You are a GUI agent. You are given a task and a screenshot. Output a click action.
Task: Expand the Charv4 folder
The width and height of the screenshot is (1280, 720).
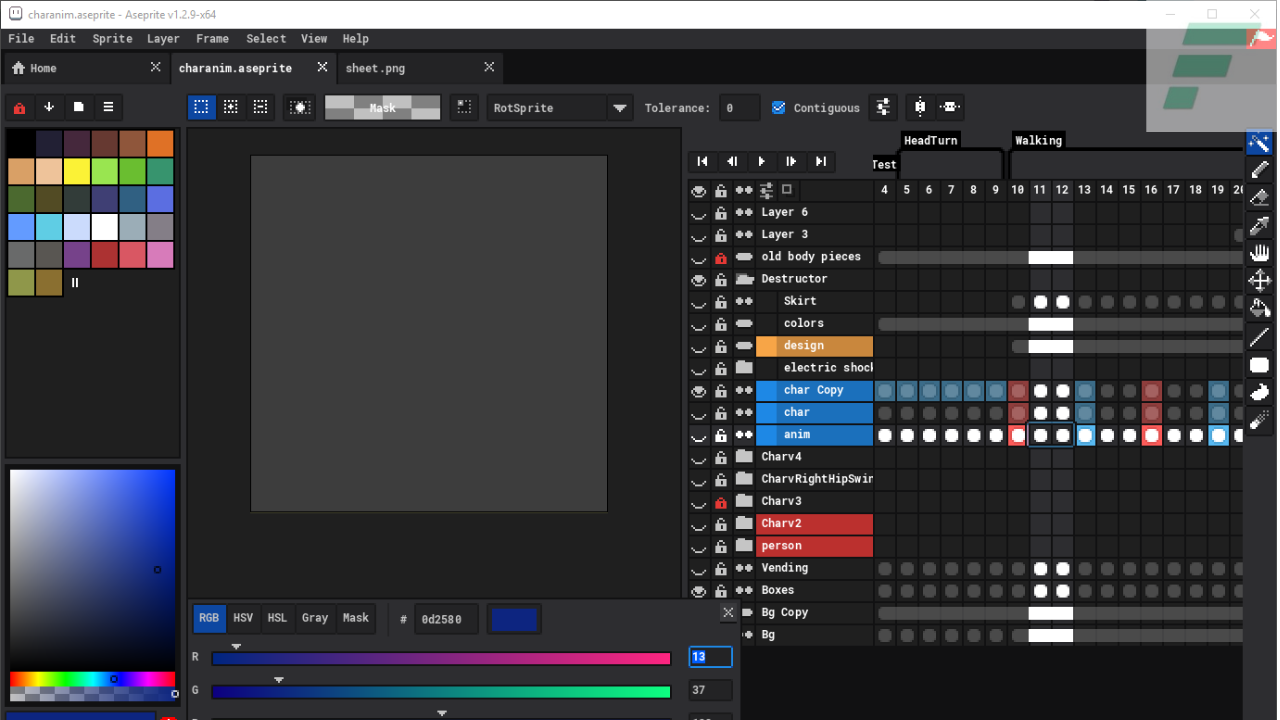(x=744, y=457)
